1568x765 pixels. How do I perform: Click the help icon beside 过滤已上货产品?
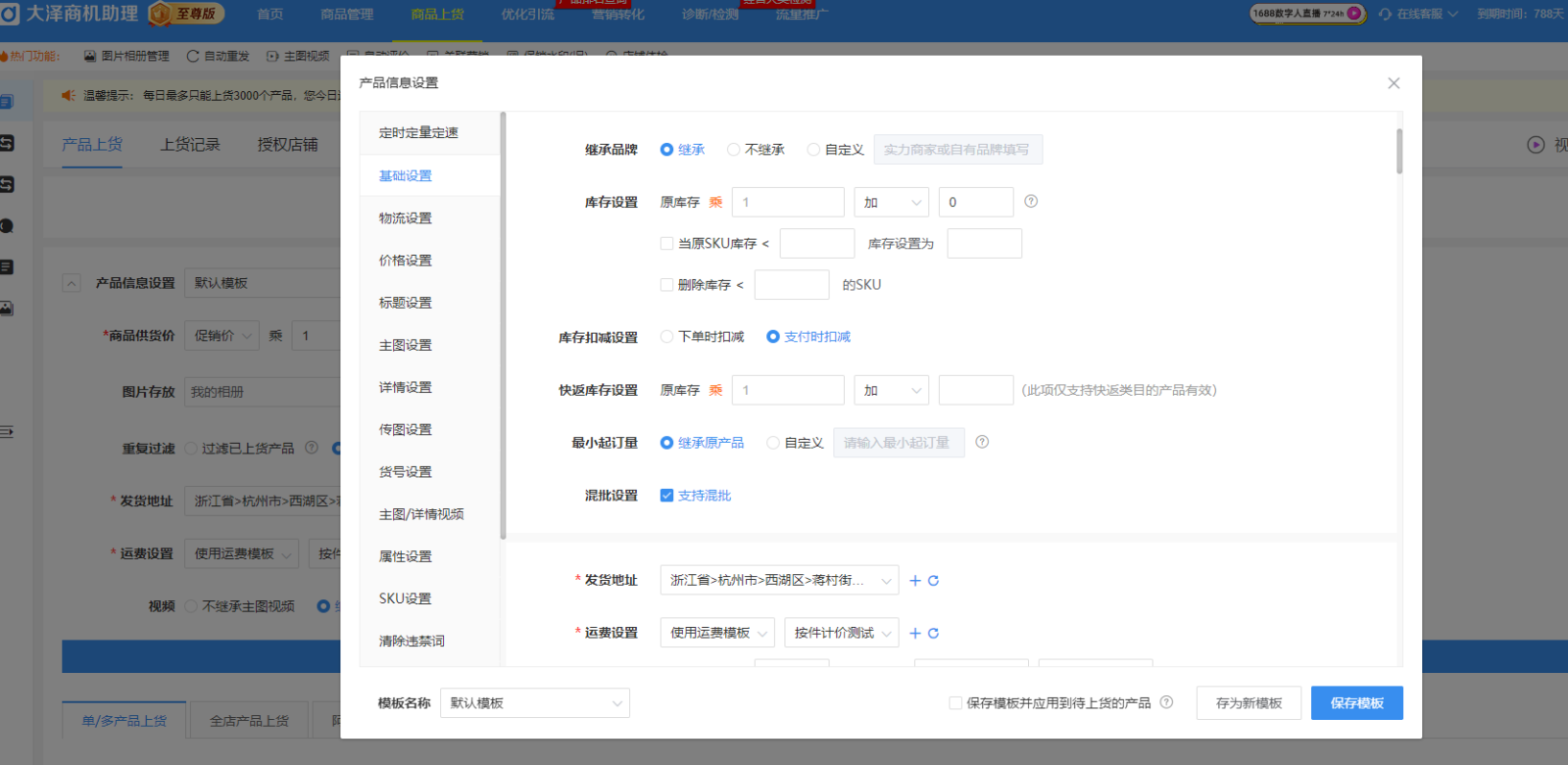[x=312, y=448]
